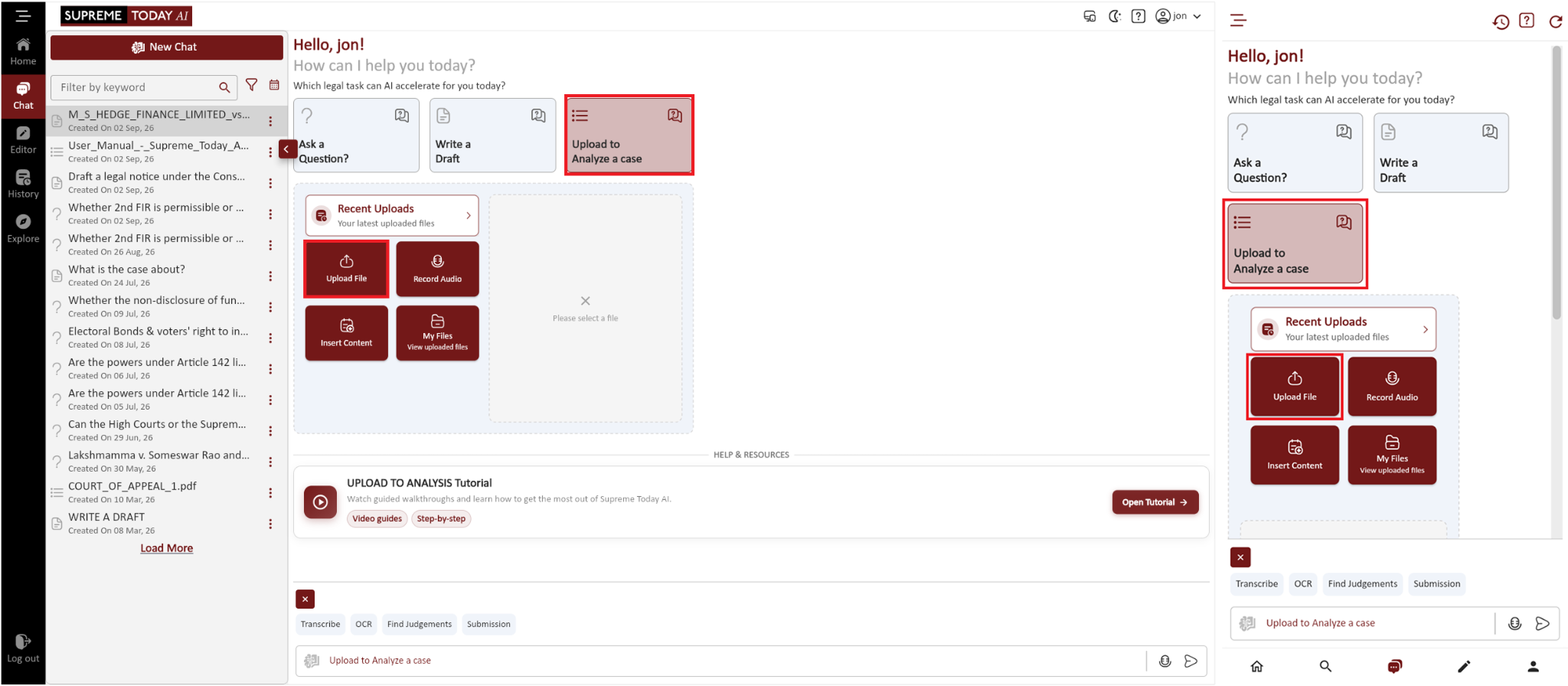Open Explore in the left sidebar

(x=23, y=229)
